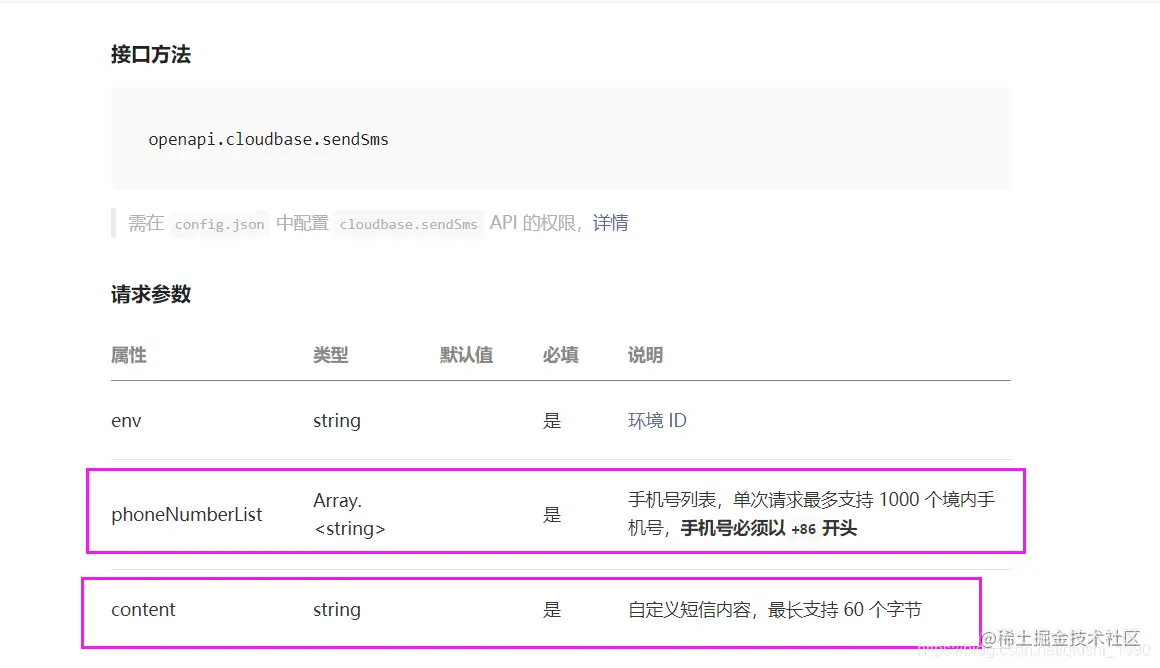The image size is (1160, 668).
Task: Click the bold text 手机号必须以 +86 开头
Action: pos(769,528)
